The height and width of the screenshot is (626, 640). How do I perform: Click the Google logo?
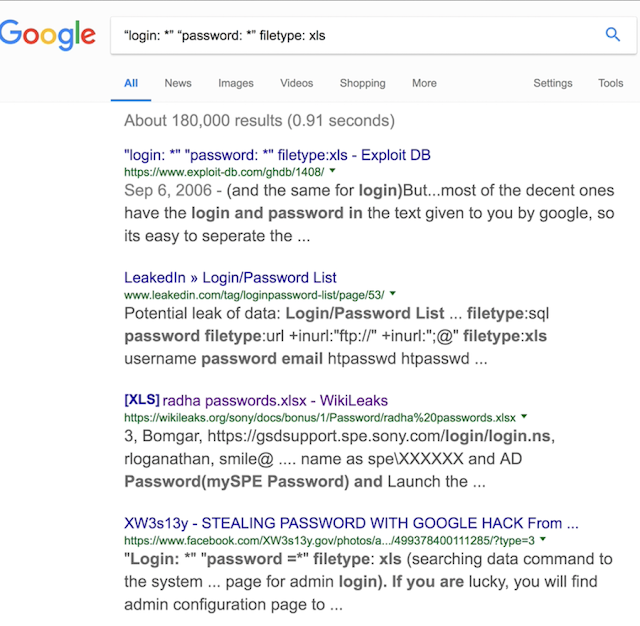48,36
